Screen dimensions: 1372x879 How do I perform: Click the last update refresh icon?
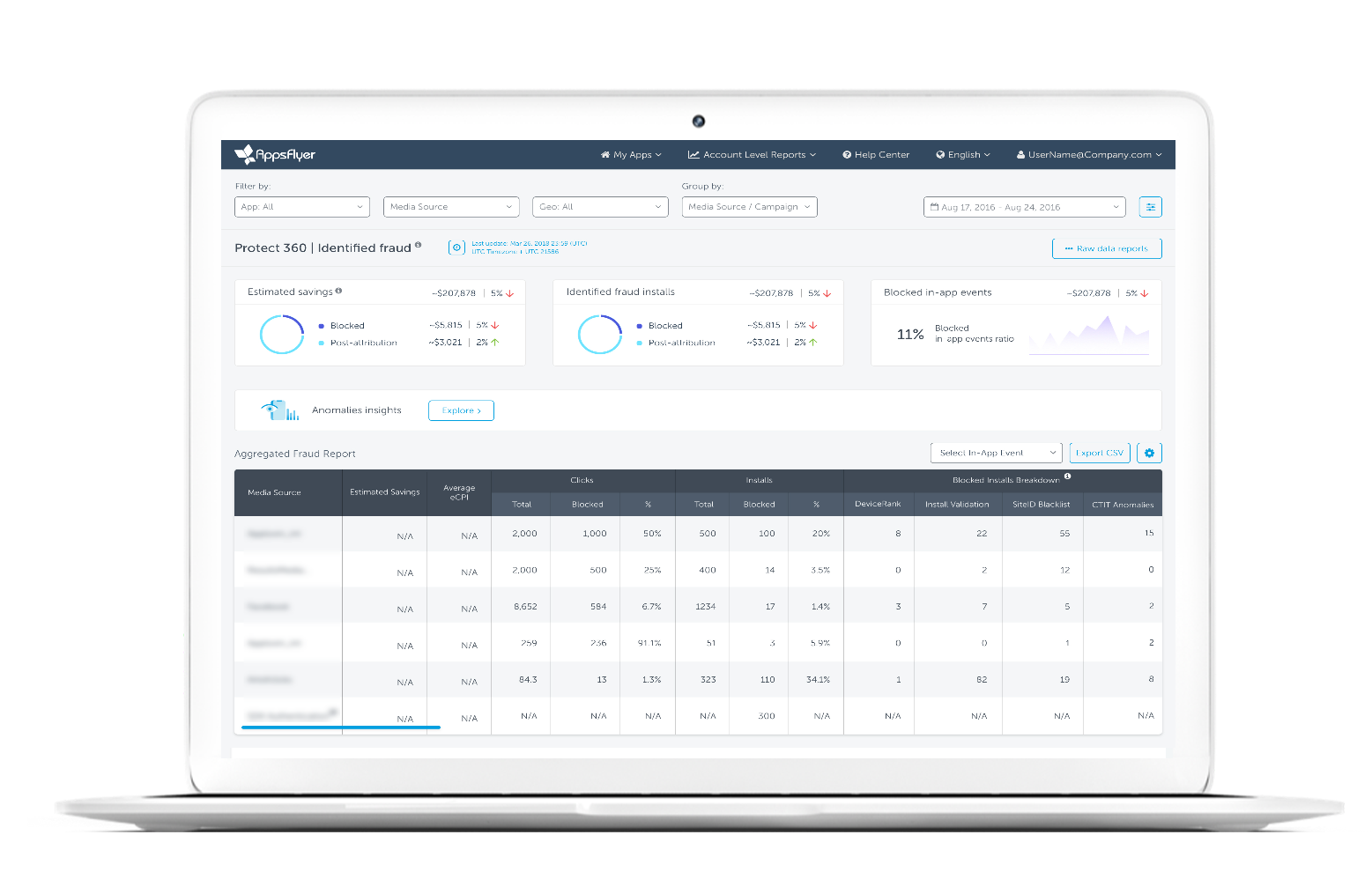click(456, 247)
